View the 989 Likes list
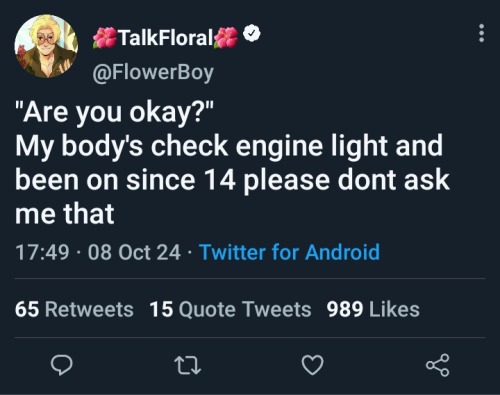Viewport: 500px width, 395px height. [x=373, y=309]
